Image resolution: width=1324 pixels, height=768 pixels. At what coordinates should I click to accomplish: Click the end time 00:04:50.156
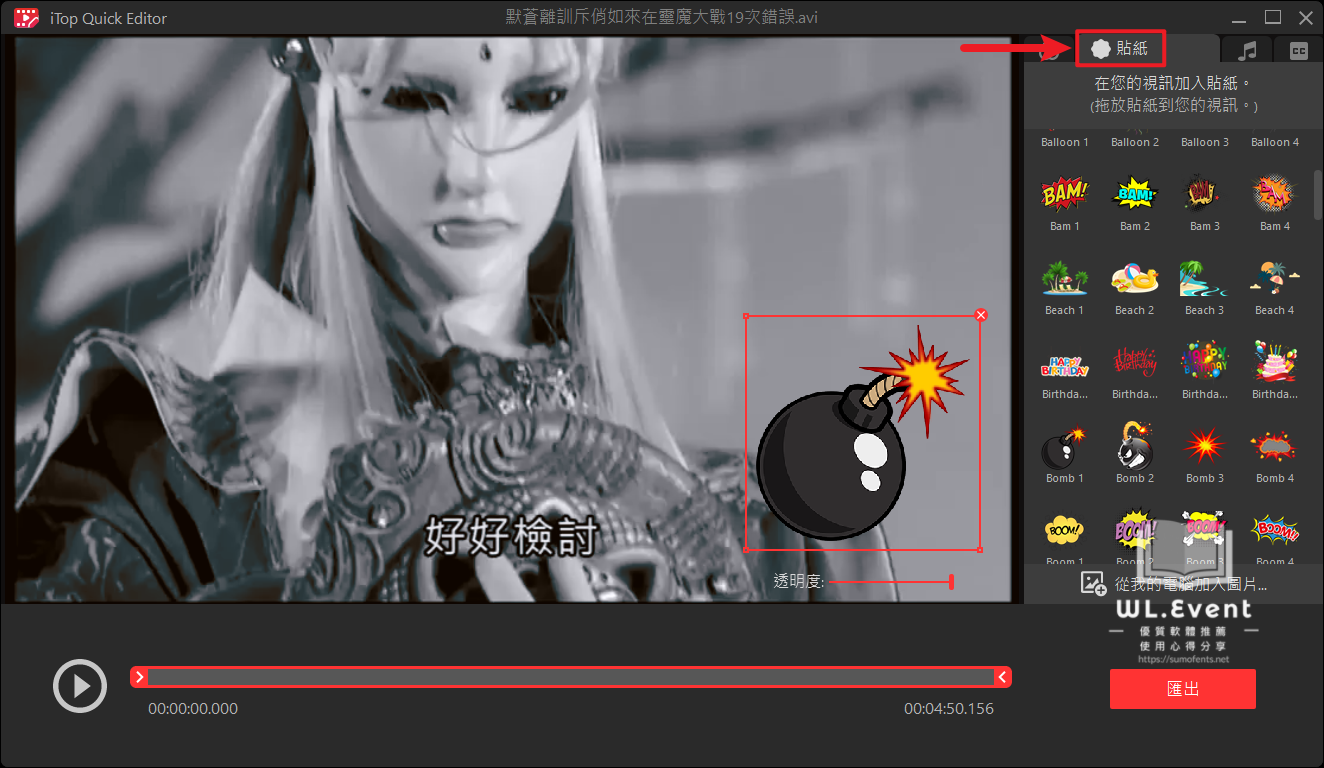click(949, 709)
